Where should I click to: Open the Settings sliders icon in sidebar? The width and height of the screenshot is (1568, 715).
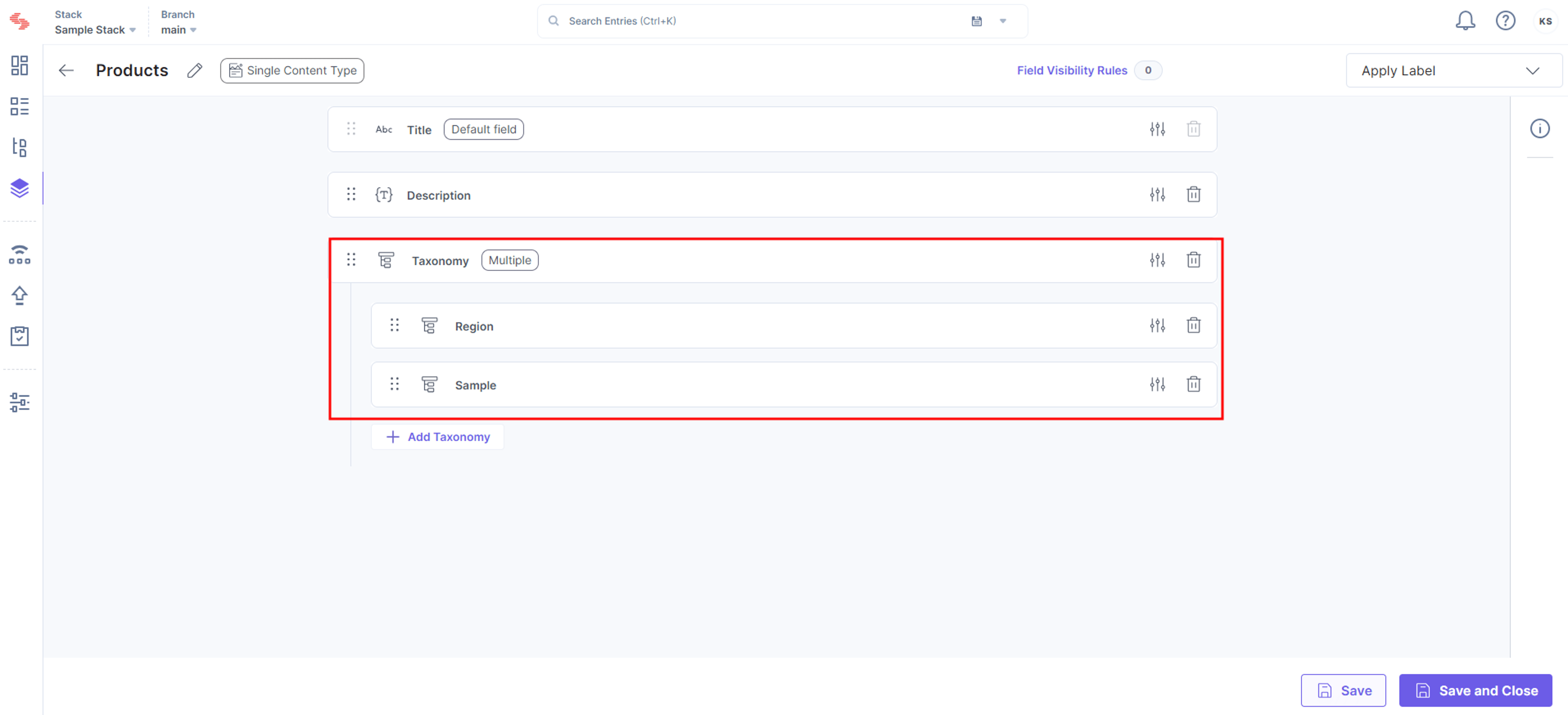(x=20, y=402)
